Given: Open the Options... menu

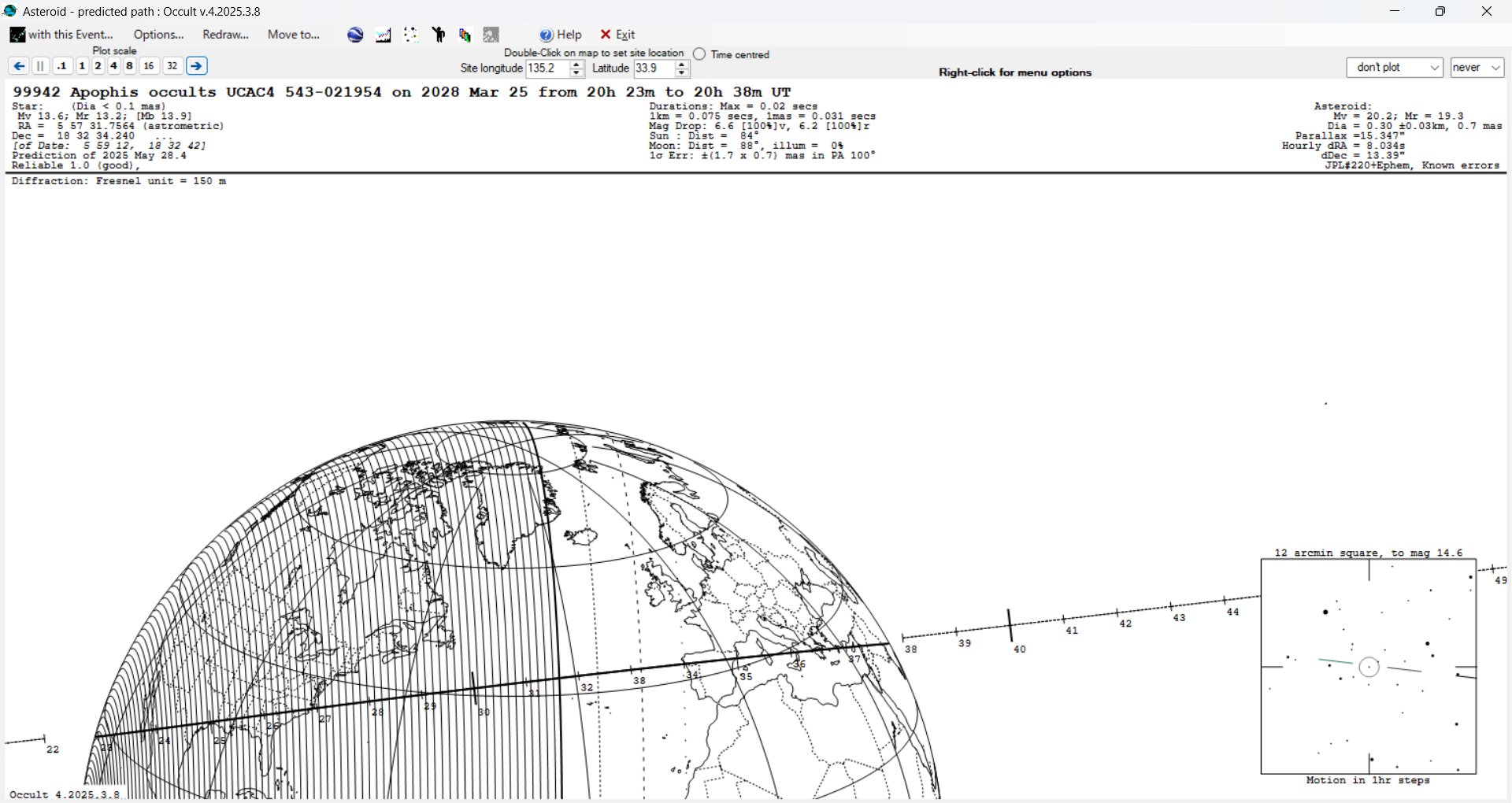Looking at the screenshot, I should pyautogui.click(x=158, y=35).
